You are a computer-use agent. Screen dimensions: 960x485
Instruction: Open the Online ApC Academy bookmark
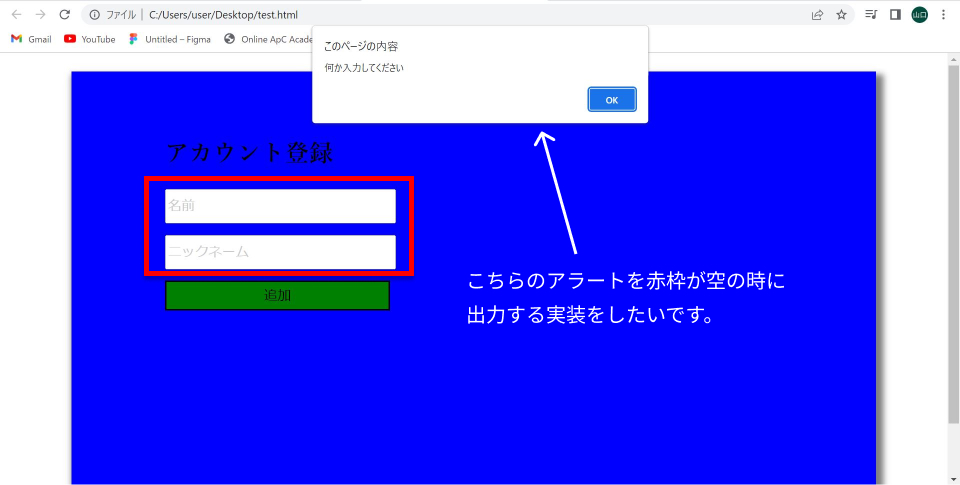pos(269,39)
